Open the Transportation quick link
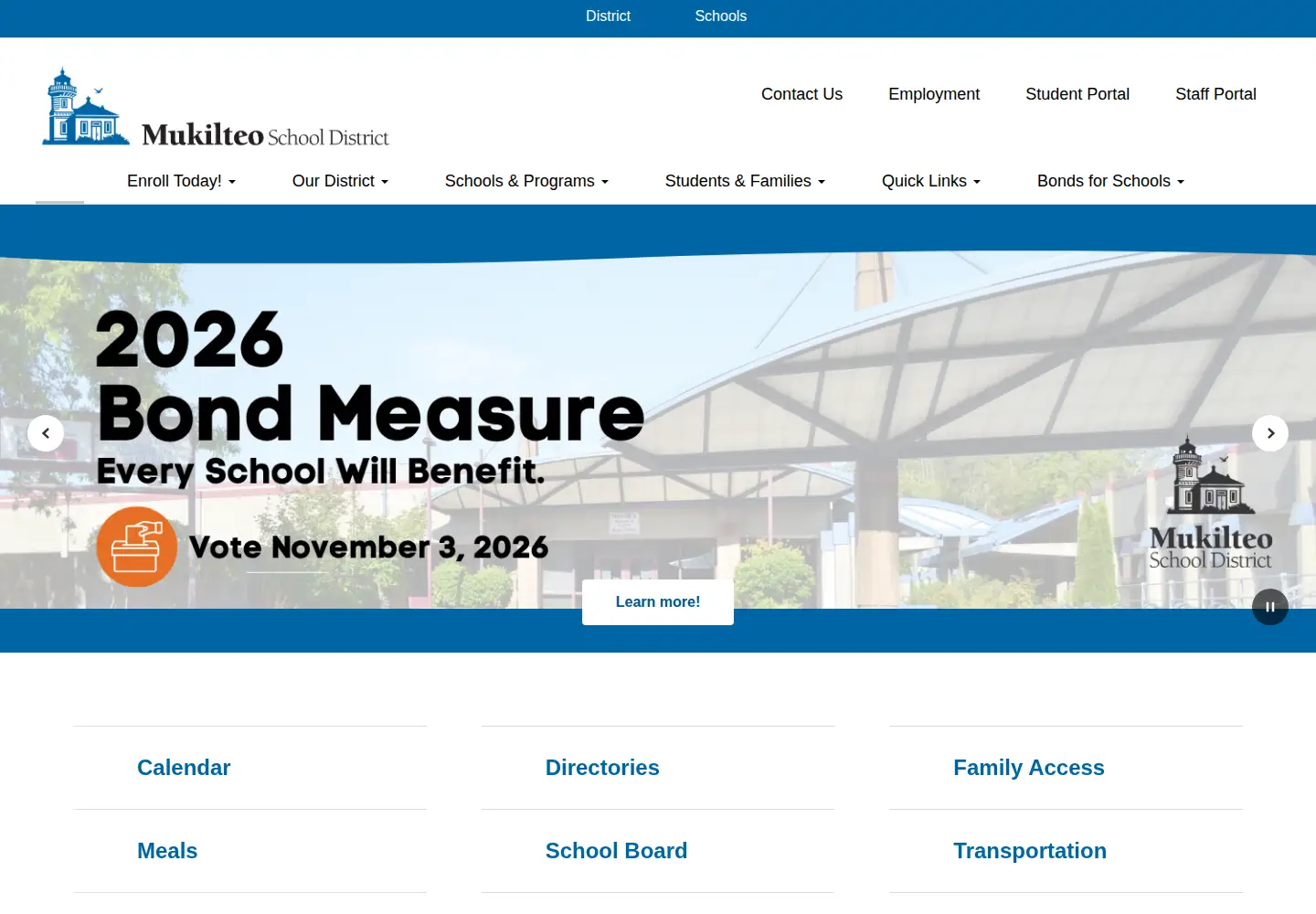Image resolution: width=1316 pixels, height=914 pixels. click(x=1030, y=851)
